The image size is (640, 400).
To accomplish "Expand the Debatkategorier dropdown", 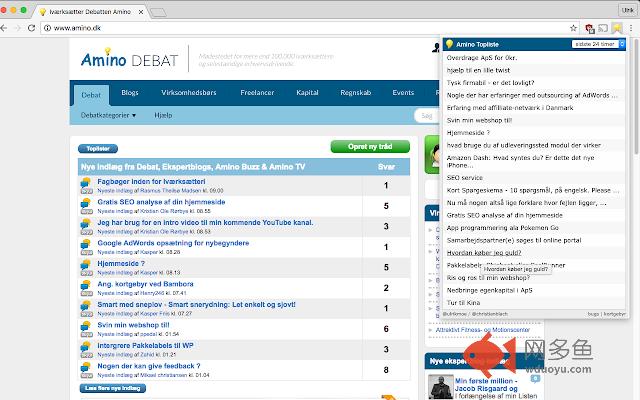I will point(108,116).
